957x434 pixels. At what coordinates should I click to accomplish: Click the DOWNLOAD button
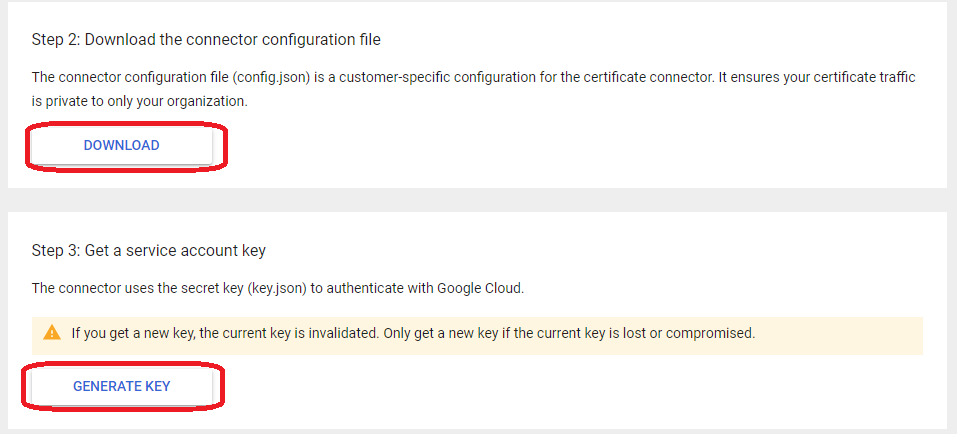(121, 146)
